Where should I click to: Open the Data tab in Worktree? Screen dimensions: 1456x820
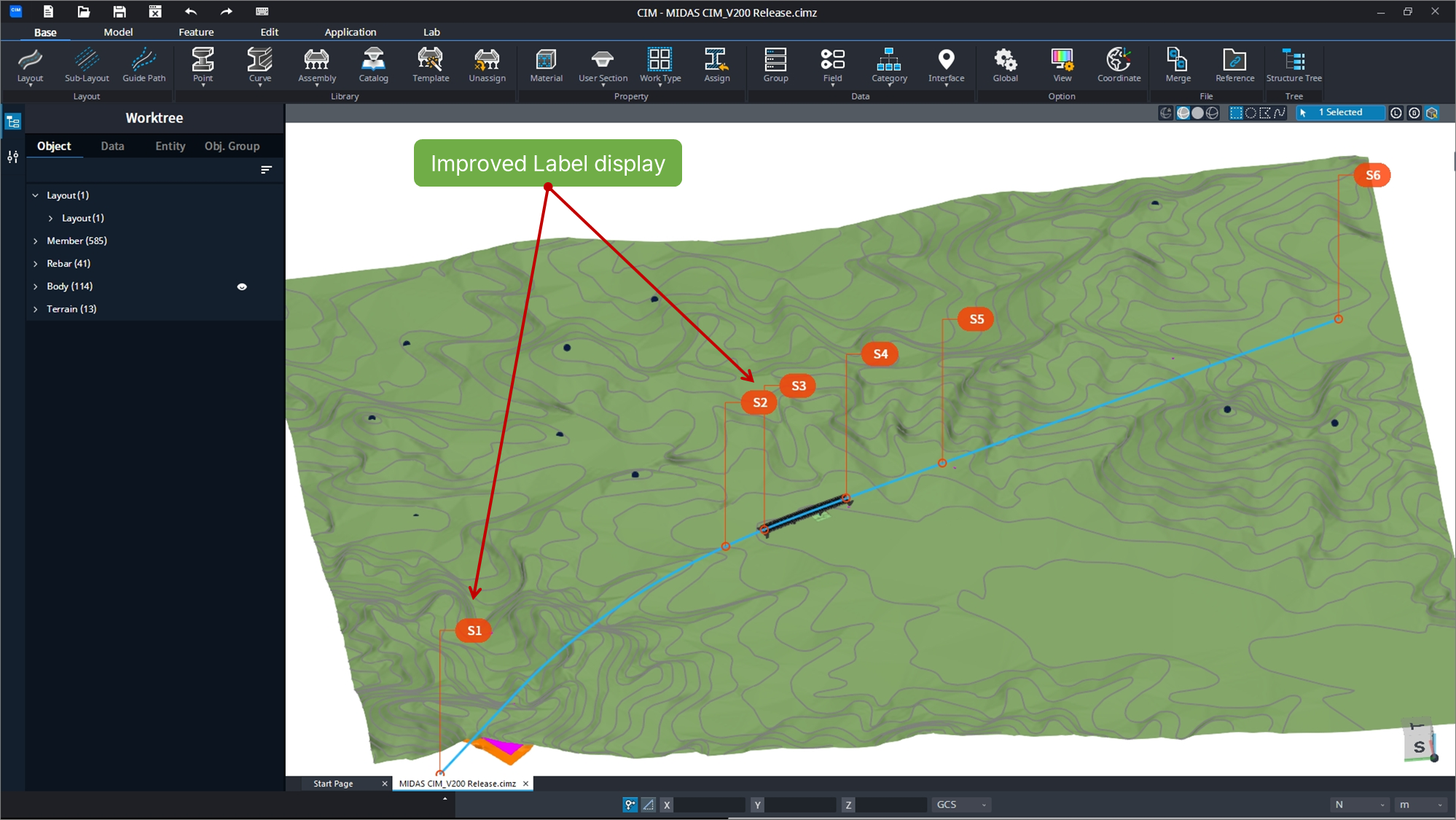click(112, 146)
